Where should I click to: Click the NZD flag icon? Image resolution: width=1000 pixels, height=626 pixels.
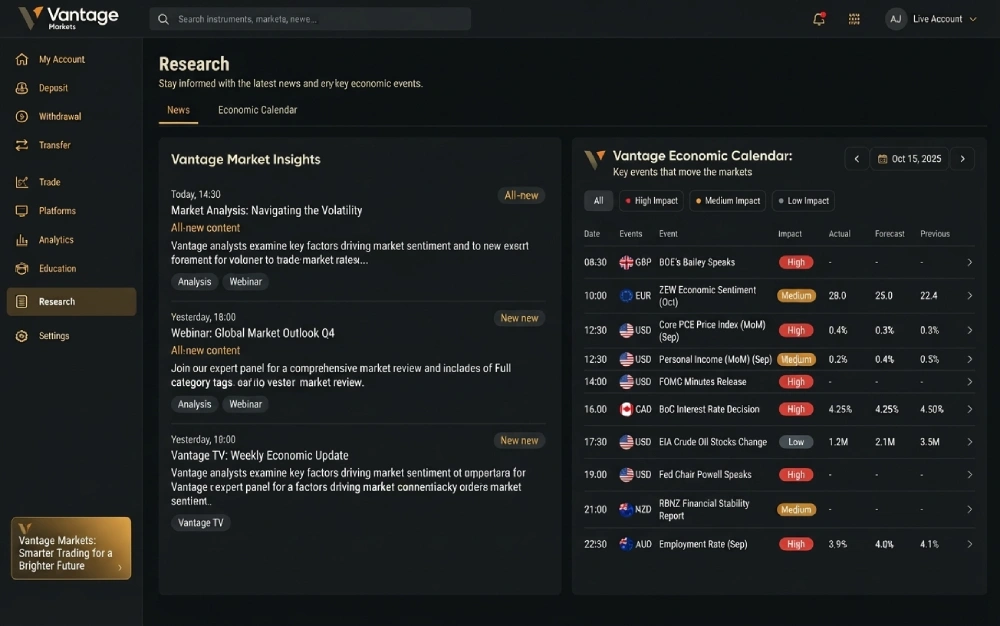coord(626,509)
